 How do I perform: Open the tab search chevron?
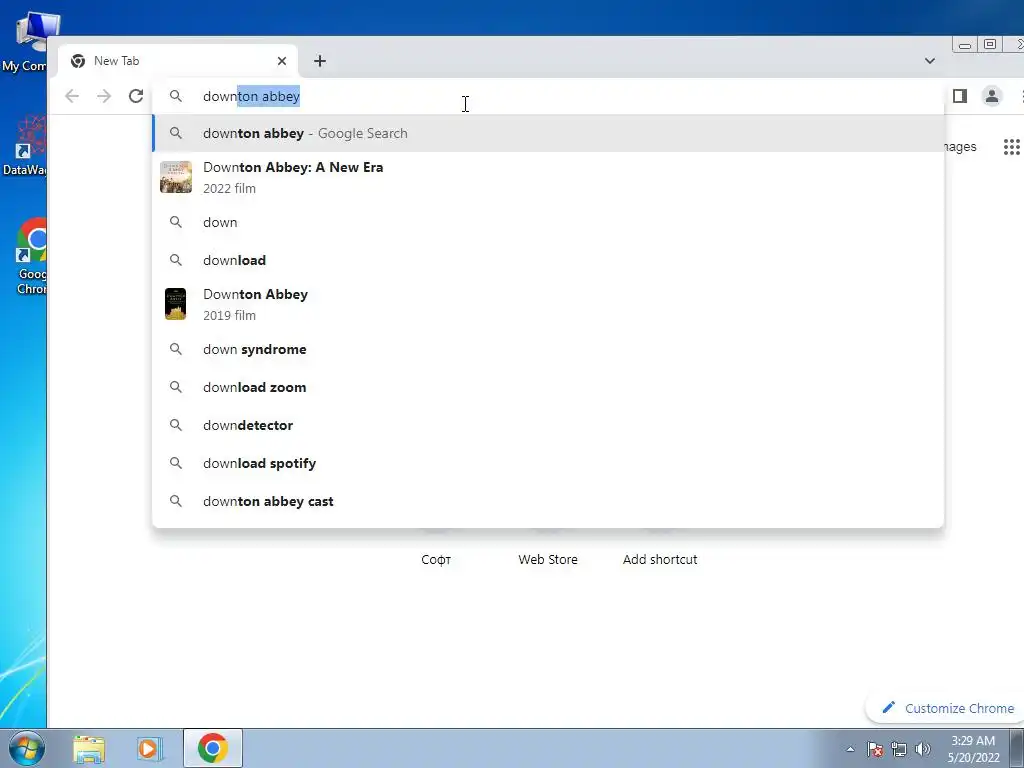tap(929, 61)
